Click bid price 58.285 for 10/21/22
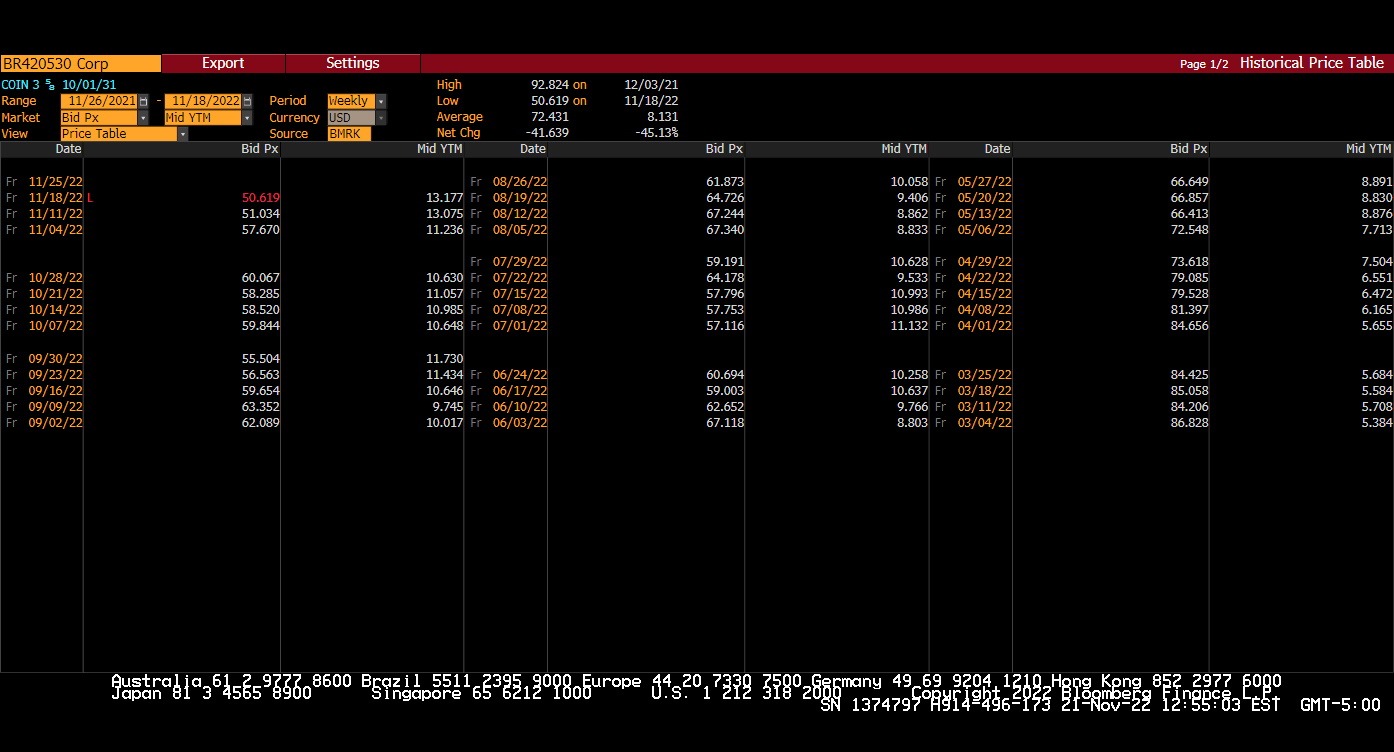This screenshot has height=752, width=1394. click(x=260, y=294)
